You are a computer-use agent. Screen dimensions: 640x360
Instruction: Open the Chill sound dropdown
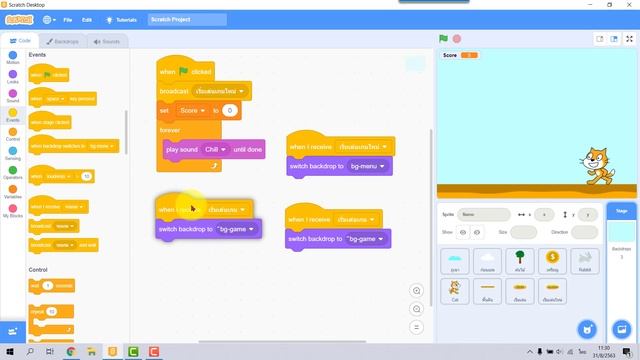[x=215, y=149]
